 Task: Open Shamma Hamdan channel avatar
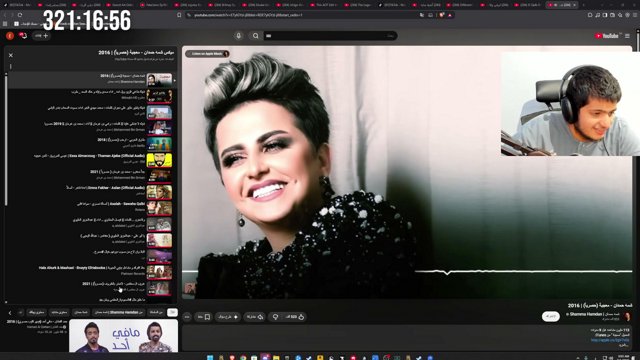pyautogui.click(x=627, y=316)
